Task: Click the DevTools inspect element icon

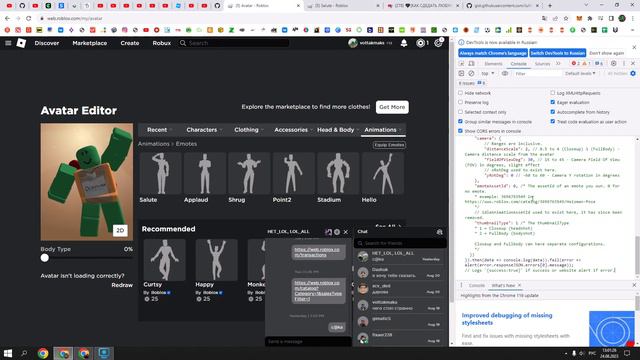Action: pos(461,64)
